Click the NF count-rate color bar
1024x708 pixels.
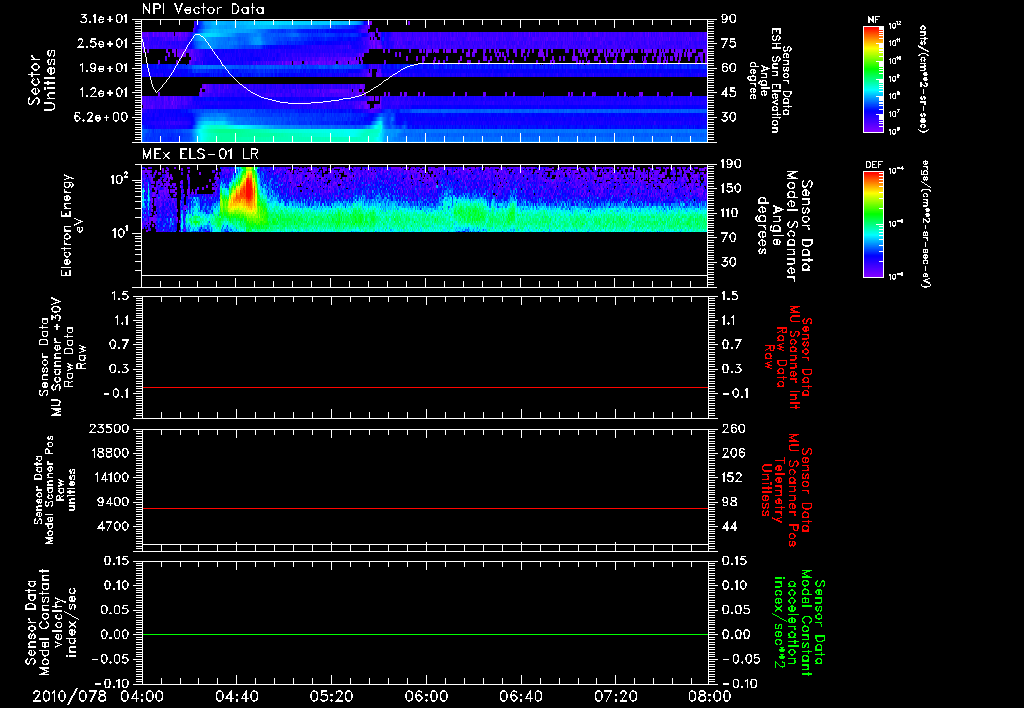tap(874, 79)
